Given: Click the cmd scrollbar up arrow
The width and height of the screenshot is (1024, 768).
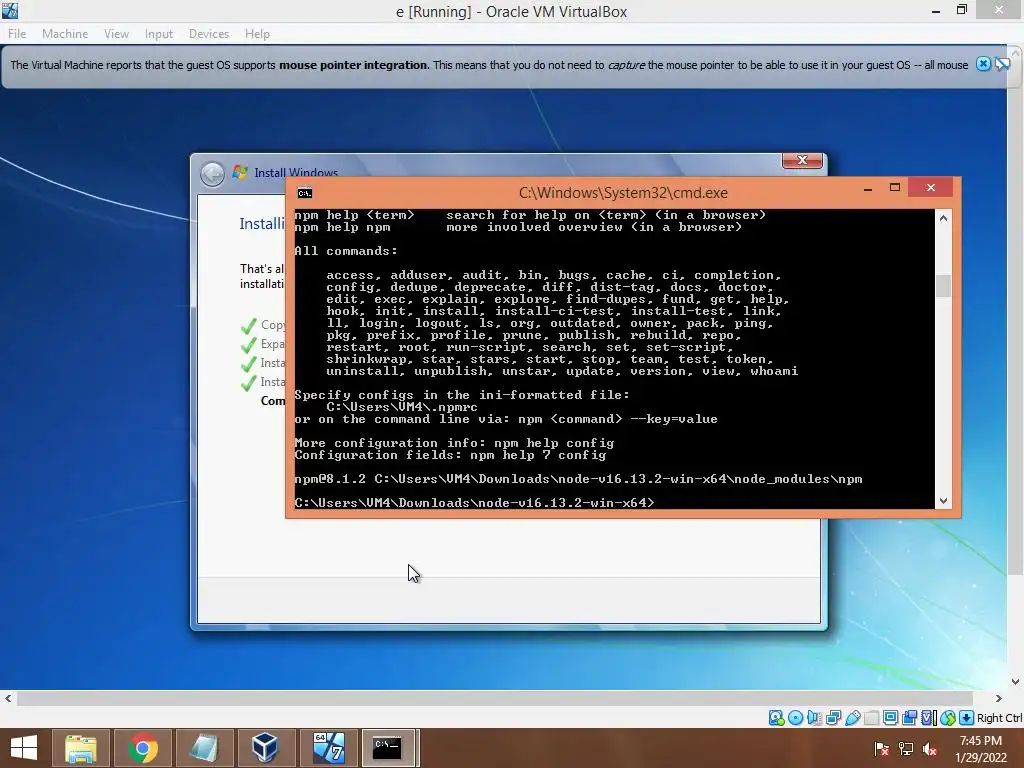Looking at the screenshot, I should (x=943, y=218).
